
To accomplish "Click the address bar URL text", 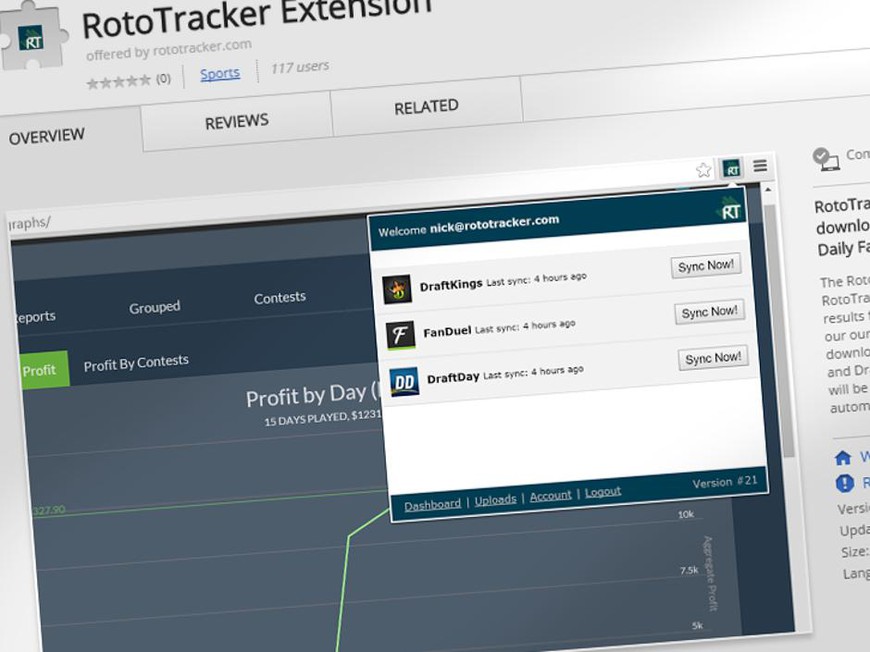I will coord(30,223).
